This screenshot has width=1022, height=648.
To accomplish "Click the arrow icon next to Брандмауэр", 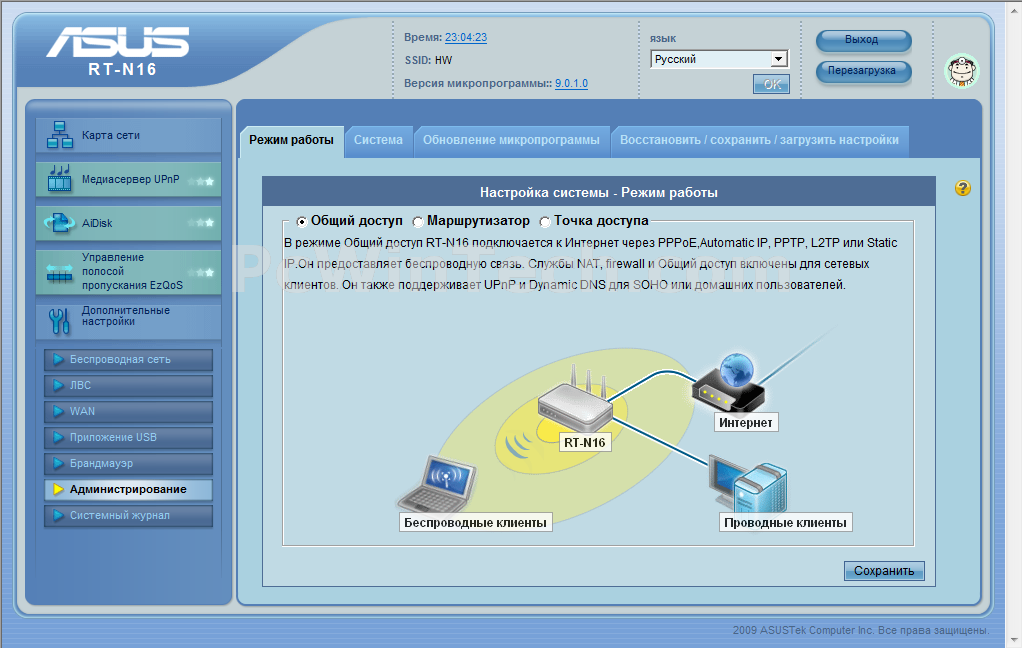I will (58, 464).
